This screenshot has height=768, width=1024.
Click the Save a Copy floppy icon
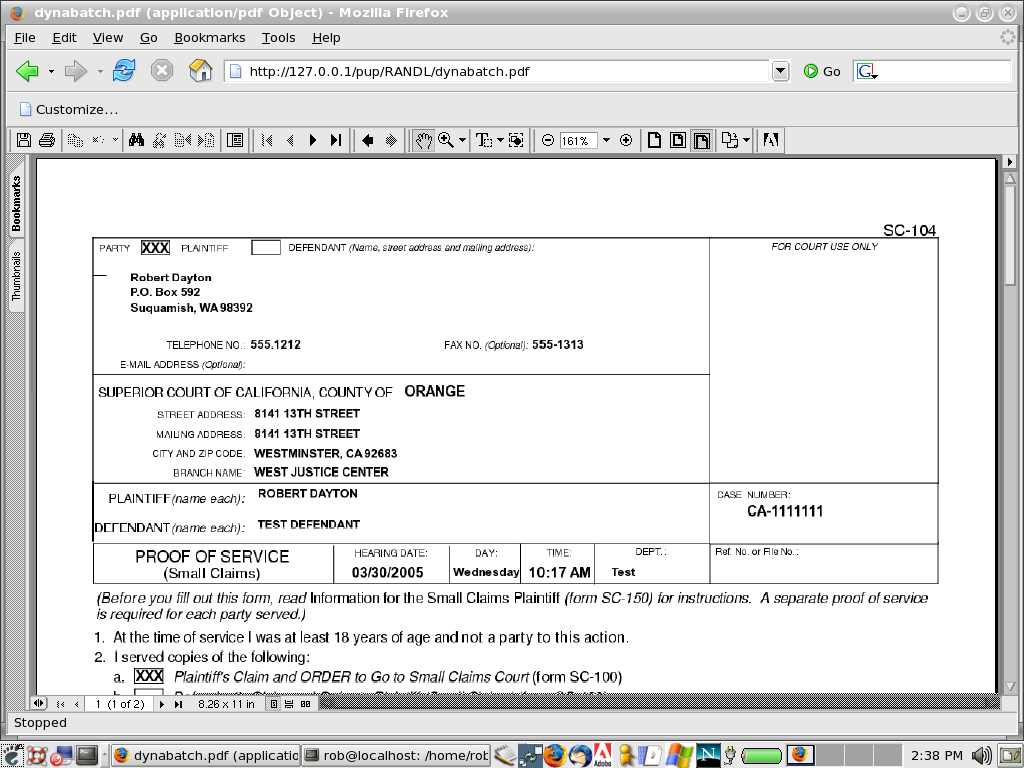coord(24,141)
